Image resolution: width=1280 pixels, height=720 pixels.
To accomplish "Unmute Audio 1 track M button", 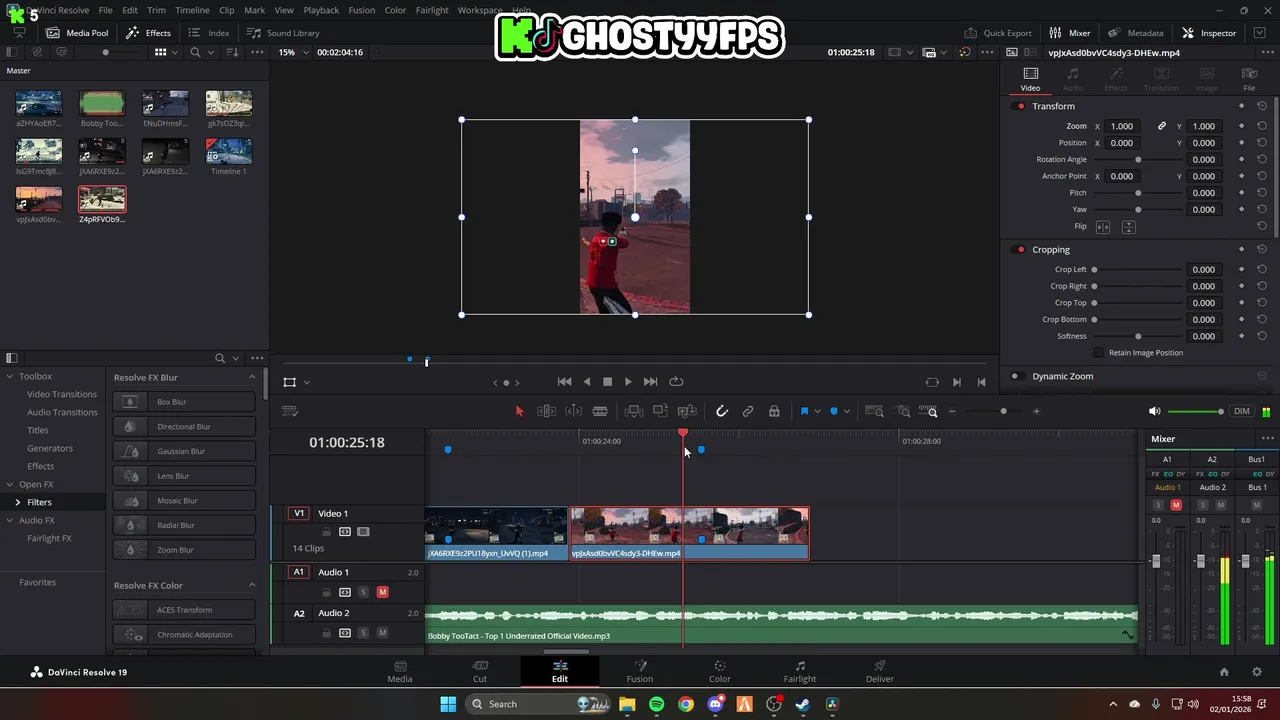I will [x=382, y=592].
